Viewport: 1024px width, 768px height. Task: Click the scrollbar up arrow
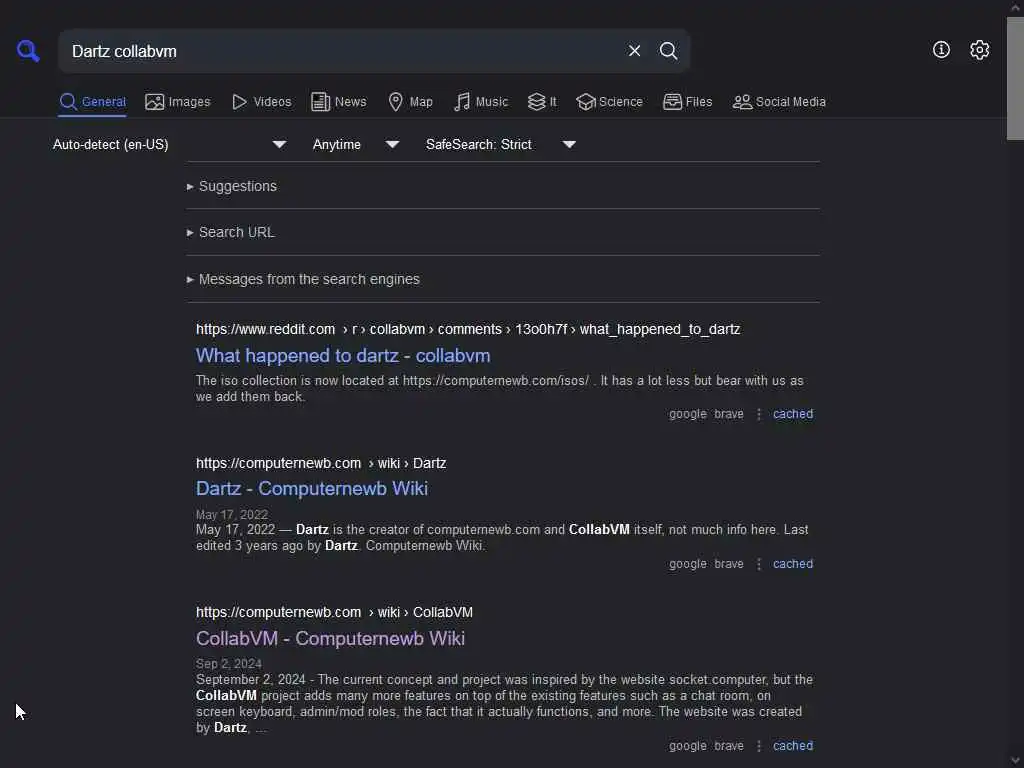1015,7
